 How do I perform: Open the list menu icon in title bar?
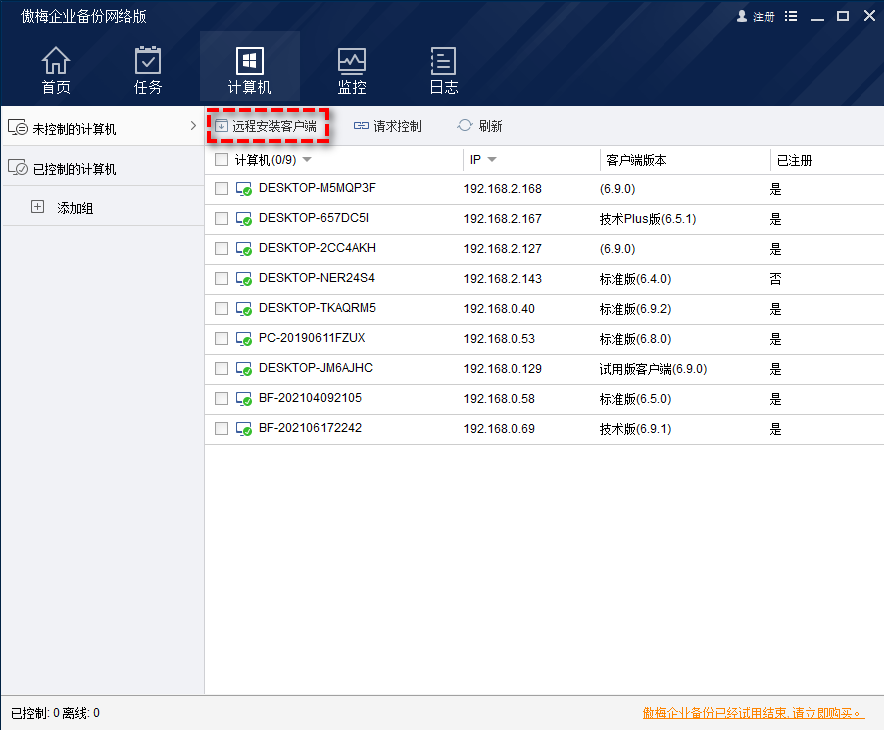click(x=791, y=16)
